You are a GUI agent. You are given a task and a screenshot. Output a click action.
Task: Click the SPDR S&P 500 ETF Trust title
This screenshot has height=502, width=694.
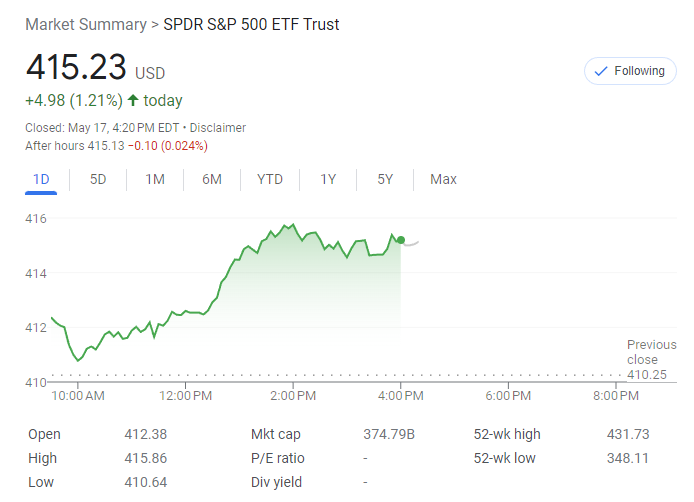pyautogui.click(x=251, y=24)
